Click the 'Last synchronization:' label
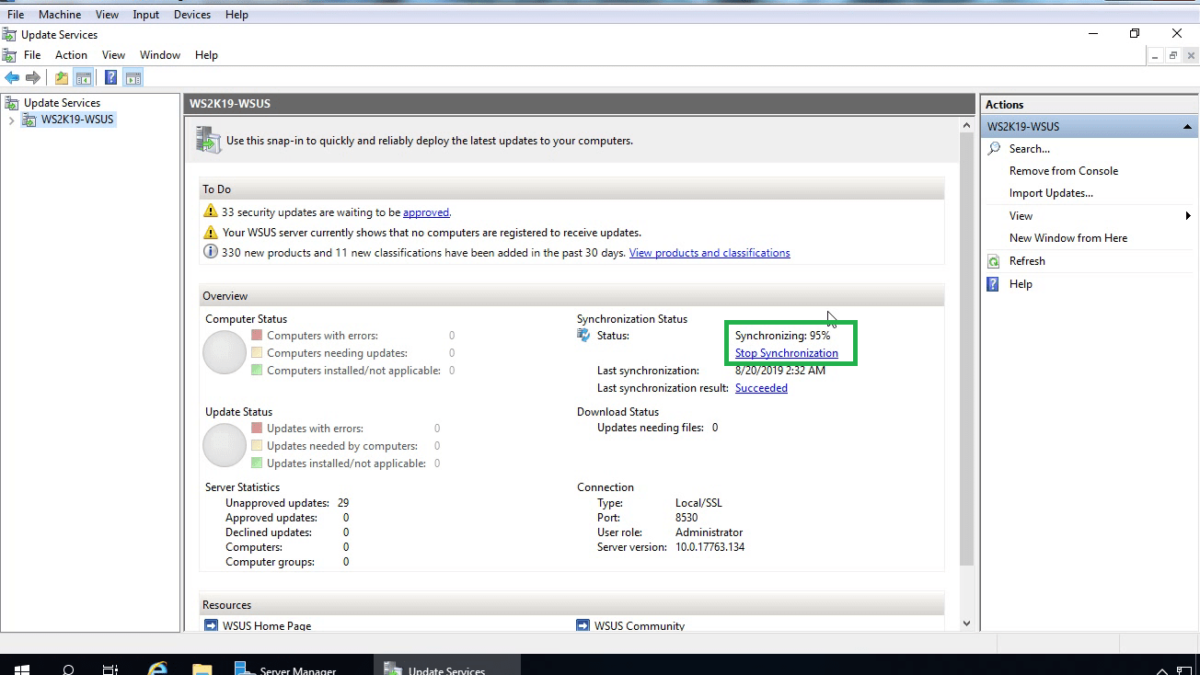 click(648, 370)
